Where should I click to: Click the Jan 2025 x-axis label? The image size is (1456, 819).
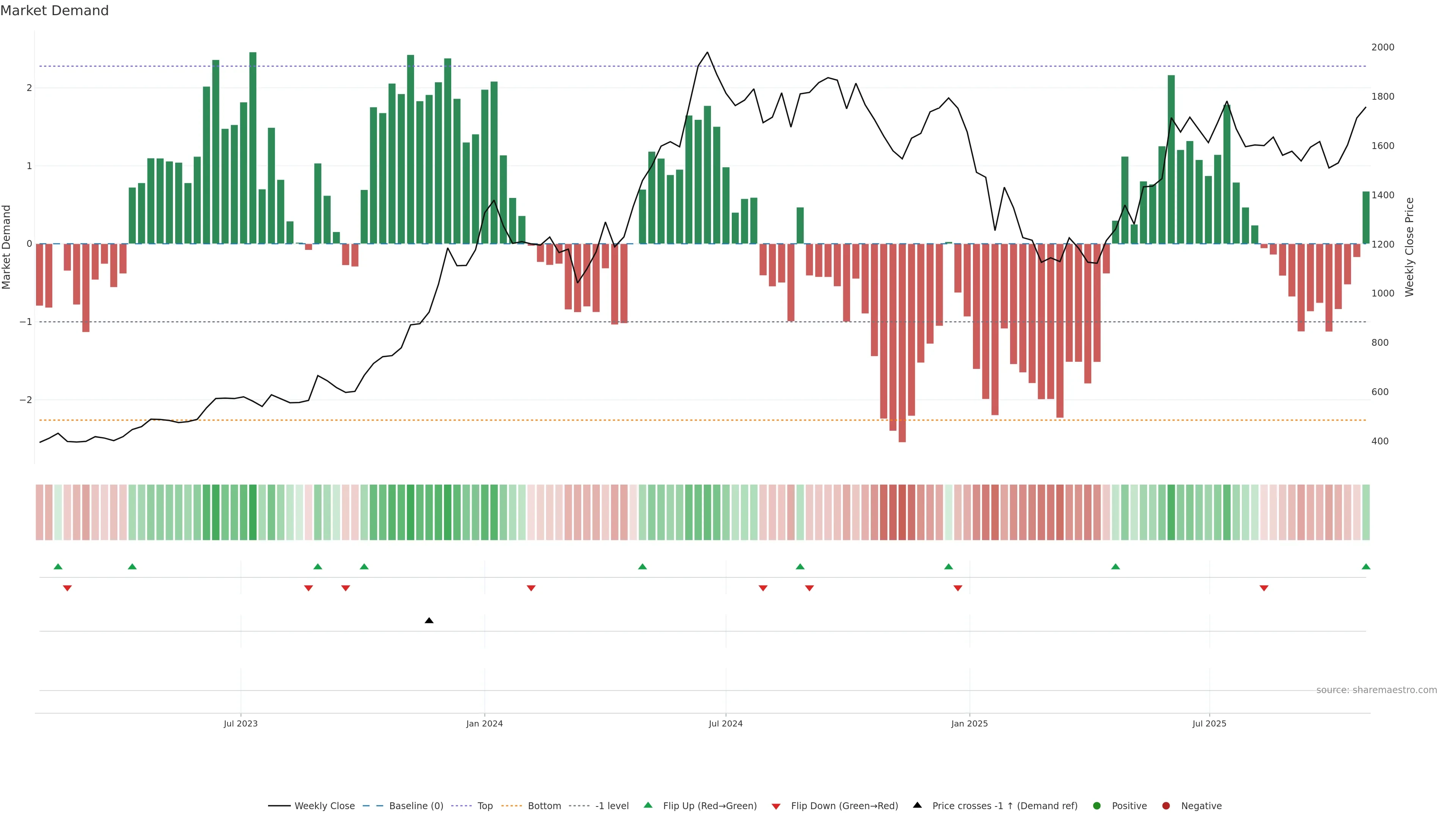click(x=970, y=723)
